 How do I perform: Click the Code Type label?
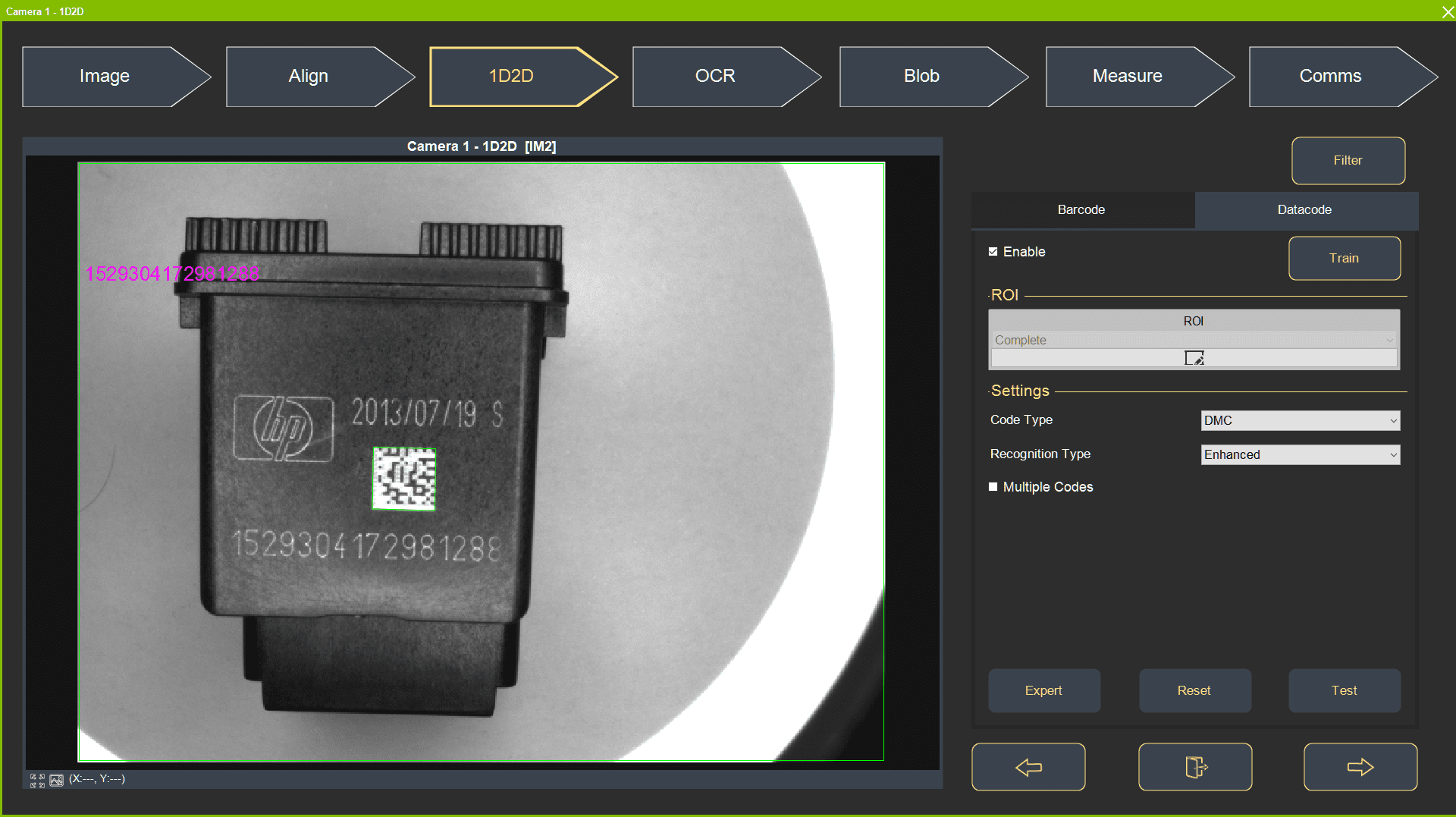tap(1021, 420)
